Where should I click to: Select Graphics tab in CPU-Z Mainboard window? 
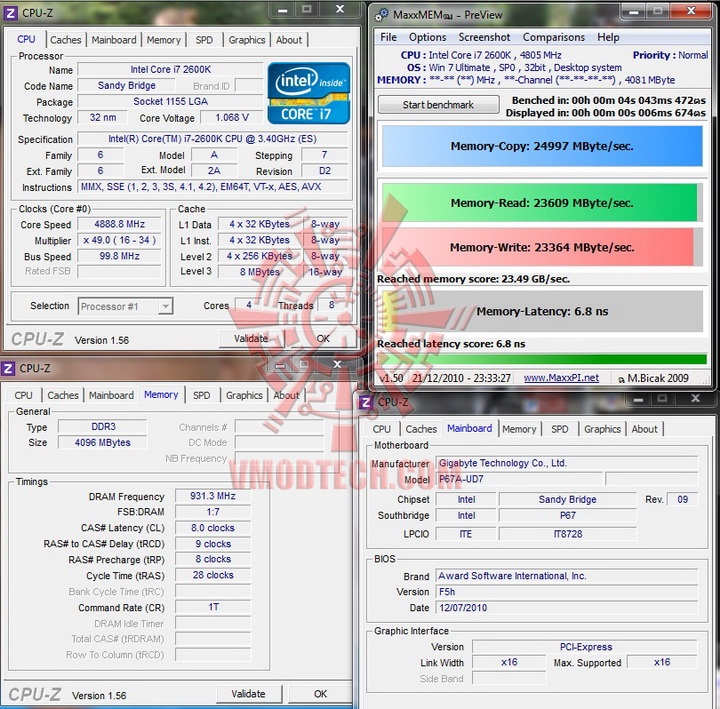pos(602,429)
